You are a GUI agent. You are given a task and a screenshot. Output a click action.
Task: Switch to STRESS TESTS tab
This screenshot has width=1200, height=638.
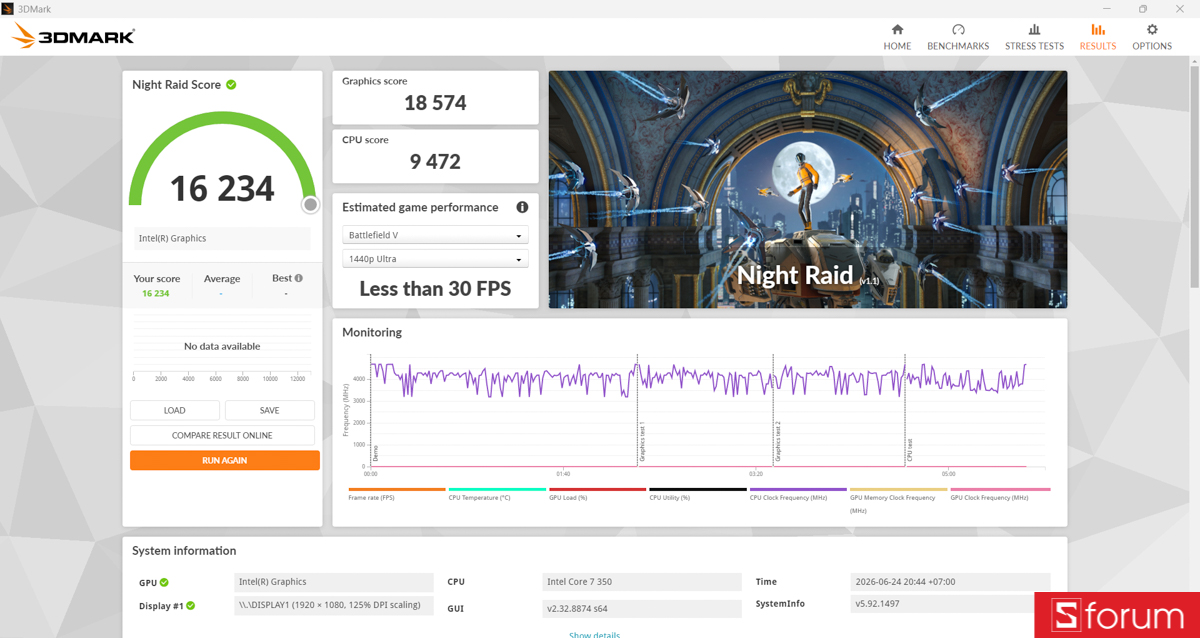coord(1034,37)
